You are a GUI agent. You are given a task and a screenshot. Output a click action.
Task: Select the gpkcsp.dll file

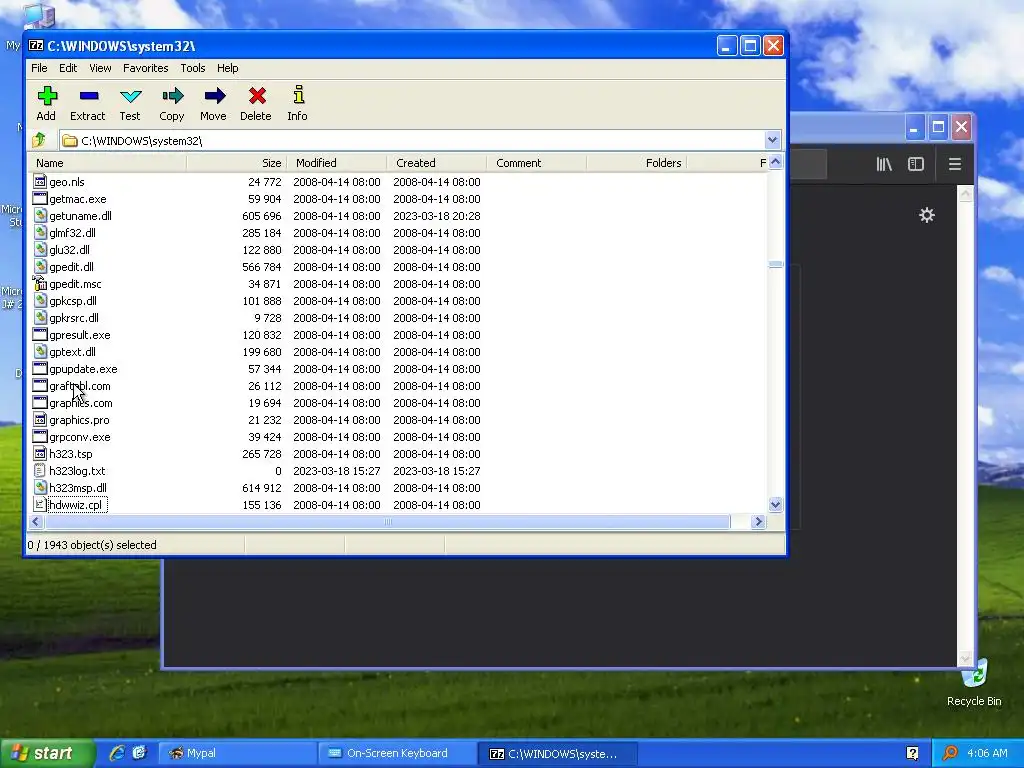tap(72, 300)
